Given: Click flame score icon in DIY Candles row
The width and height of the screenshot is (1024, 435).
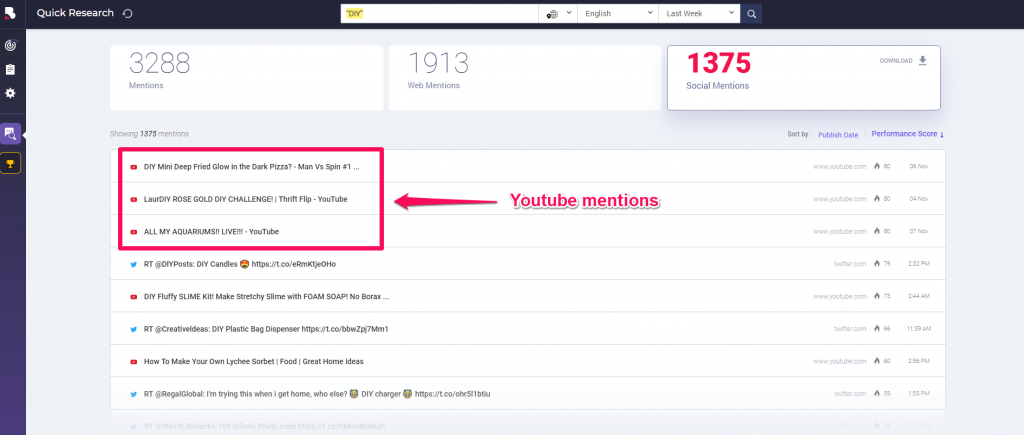Looking at the screenshot, I should click(x=877, y=263).
